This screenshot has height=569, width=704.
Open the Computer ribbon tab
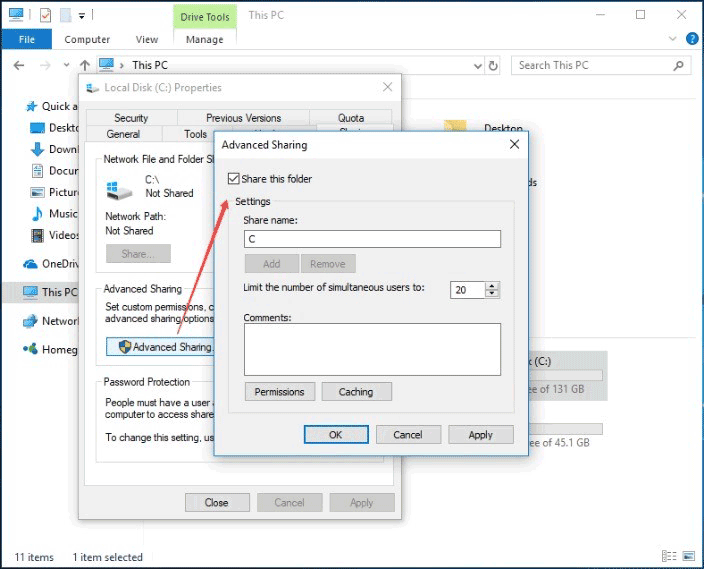[87, 40]
